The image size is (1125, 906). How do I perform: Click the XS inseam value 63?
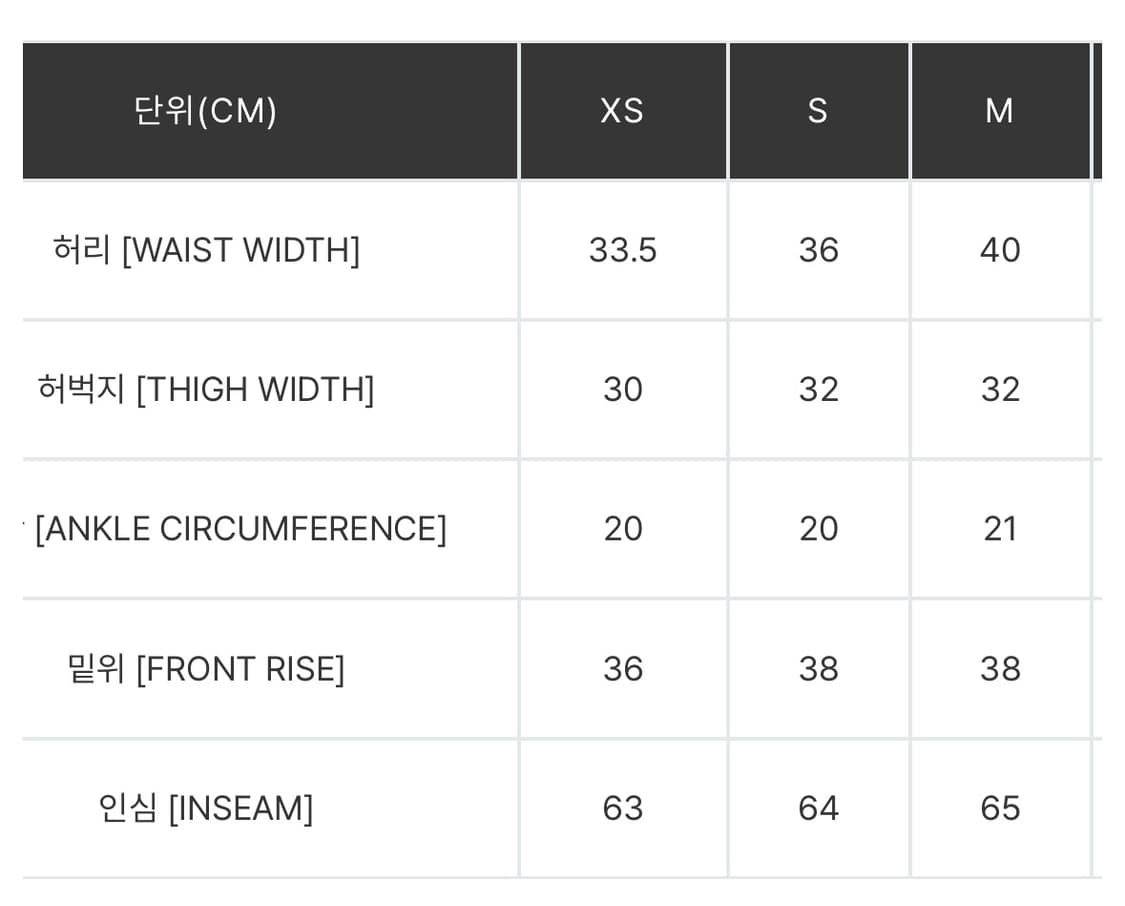coord(622,807)
